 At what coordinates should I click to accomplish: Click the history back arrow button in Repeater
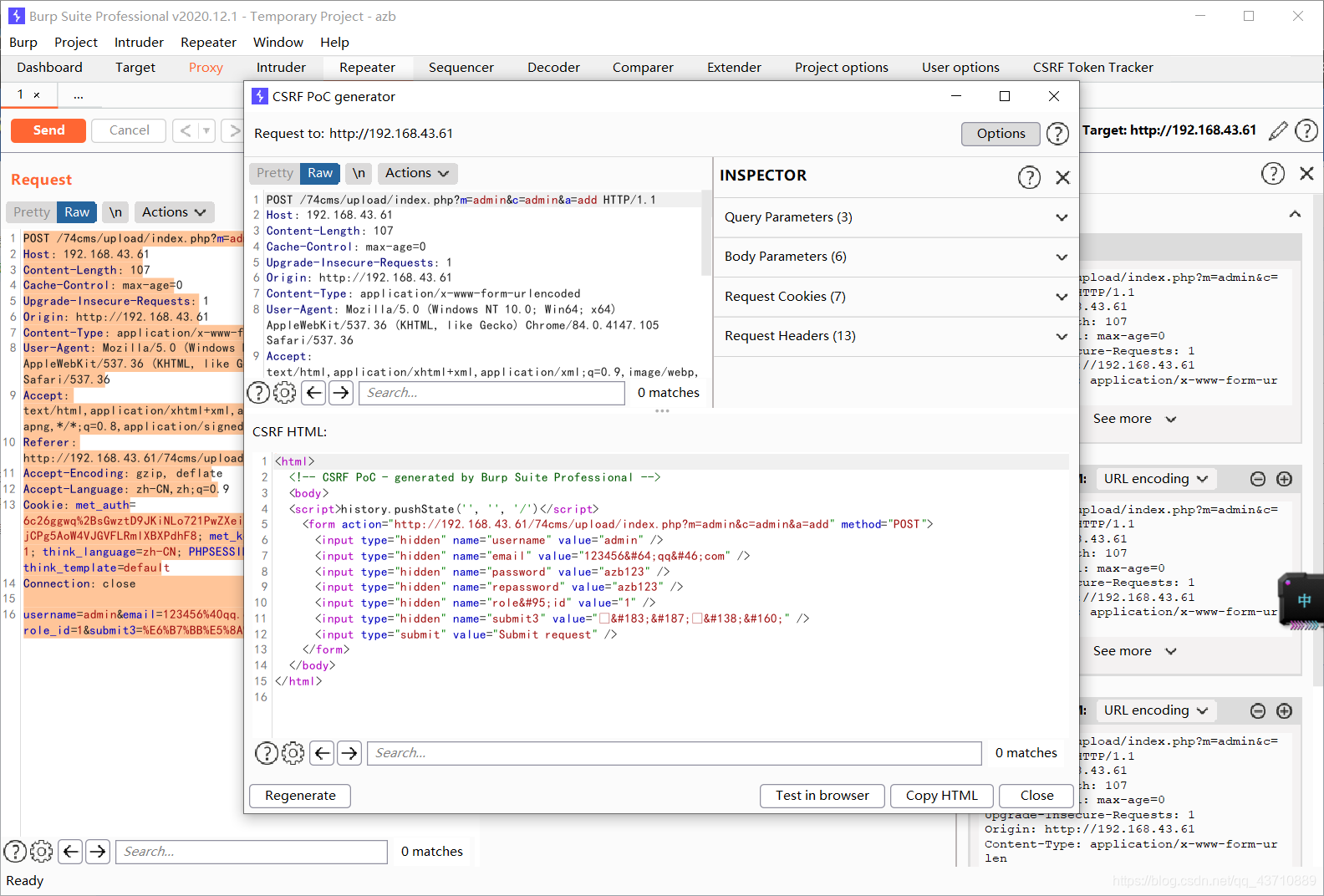[186, 130]
